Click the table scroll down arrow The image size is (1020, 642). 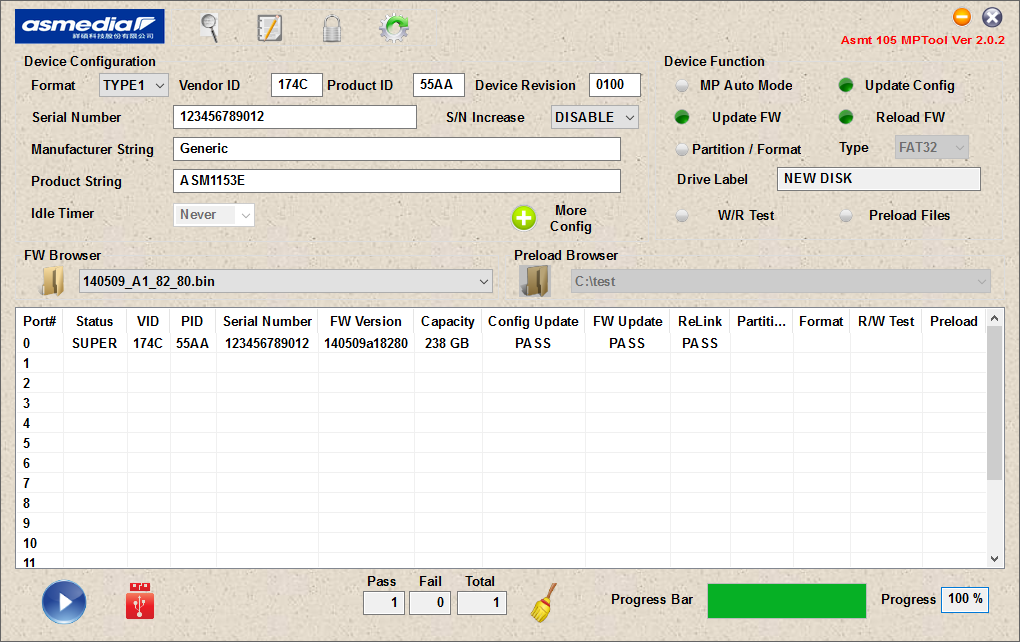(x=994, y=559)
